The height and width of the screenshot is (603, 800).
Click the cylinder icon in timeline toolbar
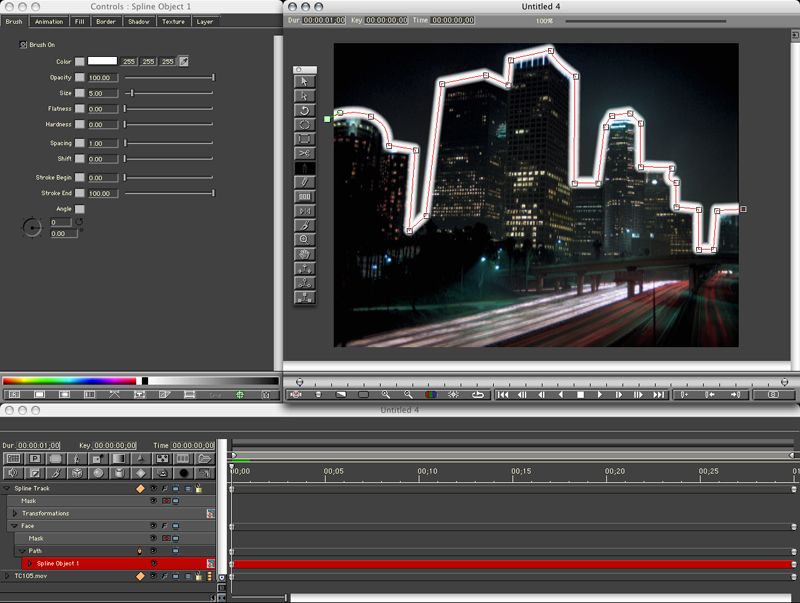click(119, 473)
